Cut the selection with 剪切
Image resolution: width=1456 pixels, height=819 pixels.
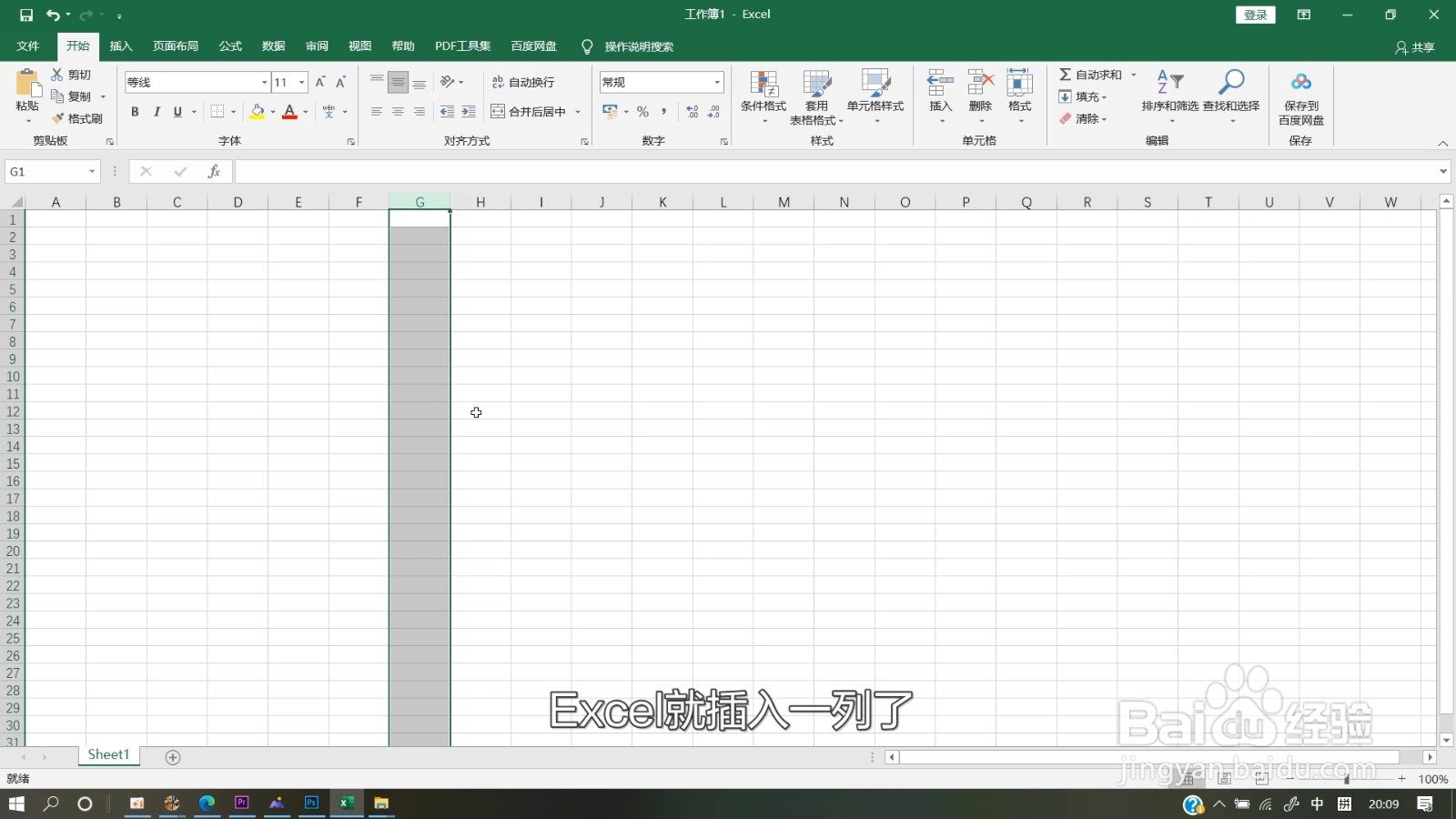72,75
